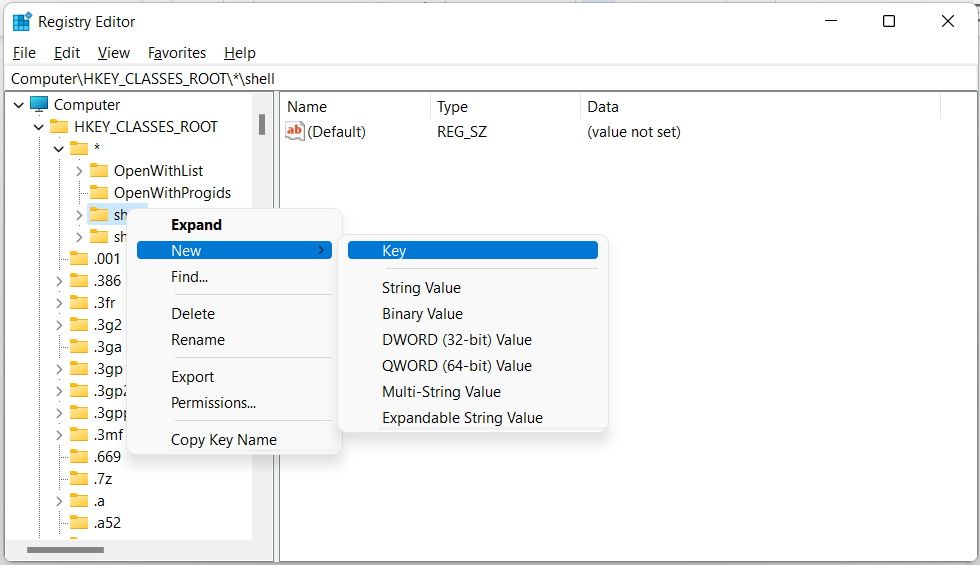This screenshot has height=565, width=980.
Task: Click Permissions... in the context menu
Action: pyautogui.click(x=213, y=403)
